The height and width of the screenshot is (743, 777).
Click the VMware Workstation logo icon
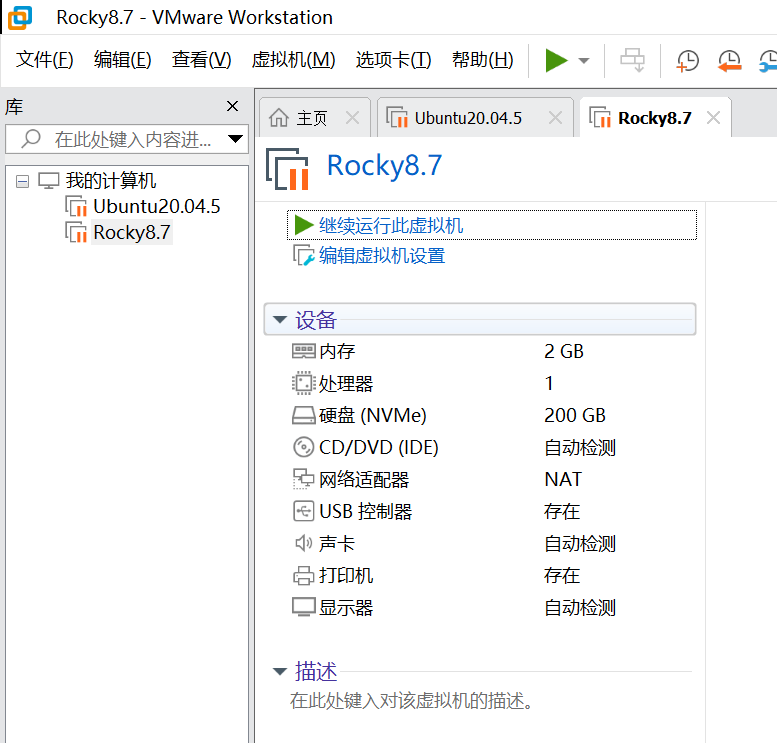(20, 17)
